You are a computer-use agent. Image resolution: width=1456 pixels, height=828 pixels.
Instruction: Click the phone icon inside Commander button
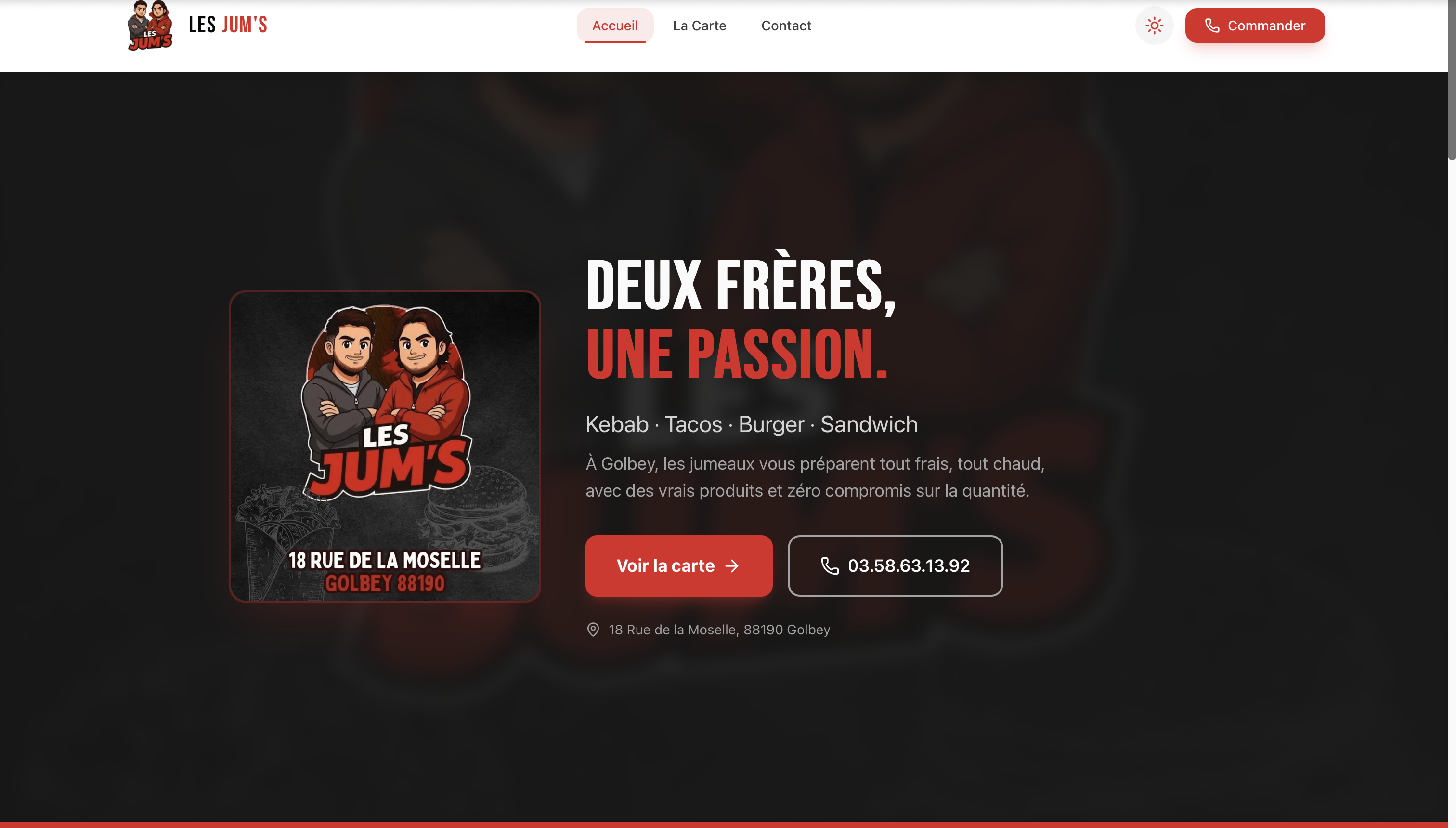[1212, 26]
